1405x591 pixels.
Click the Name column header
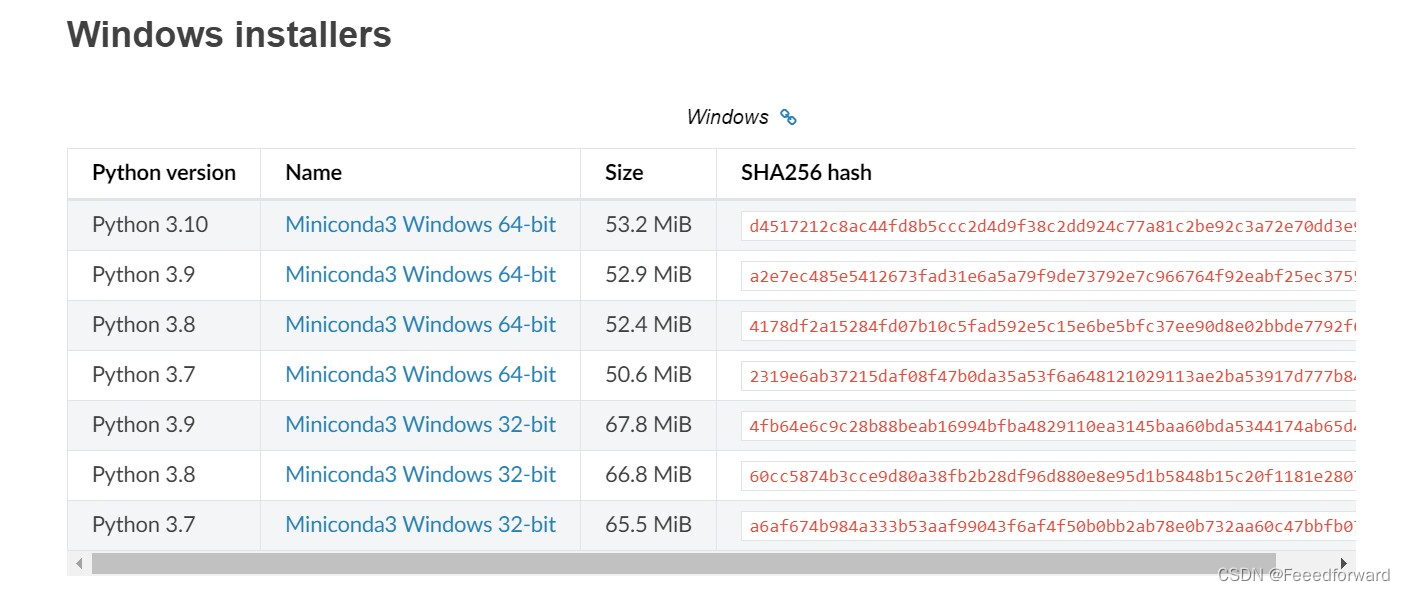(313, 172)
